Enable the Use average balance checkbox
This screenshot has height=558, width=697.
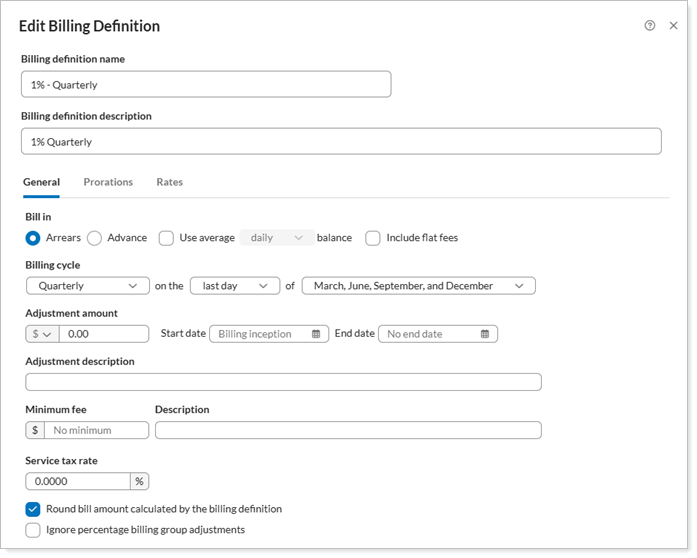tap(167, 238)
